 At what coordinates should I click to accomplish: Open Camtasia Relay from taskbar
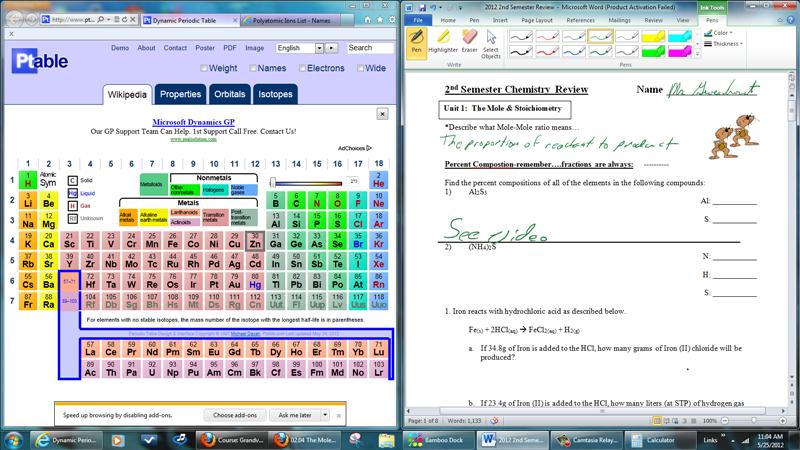588,440
